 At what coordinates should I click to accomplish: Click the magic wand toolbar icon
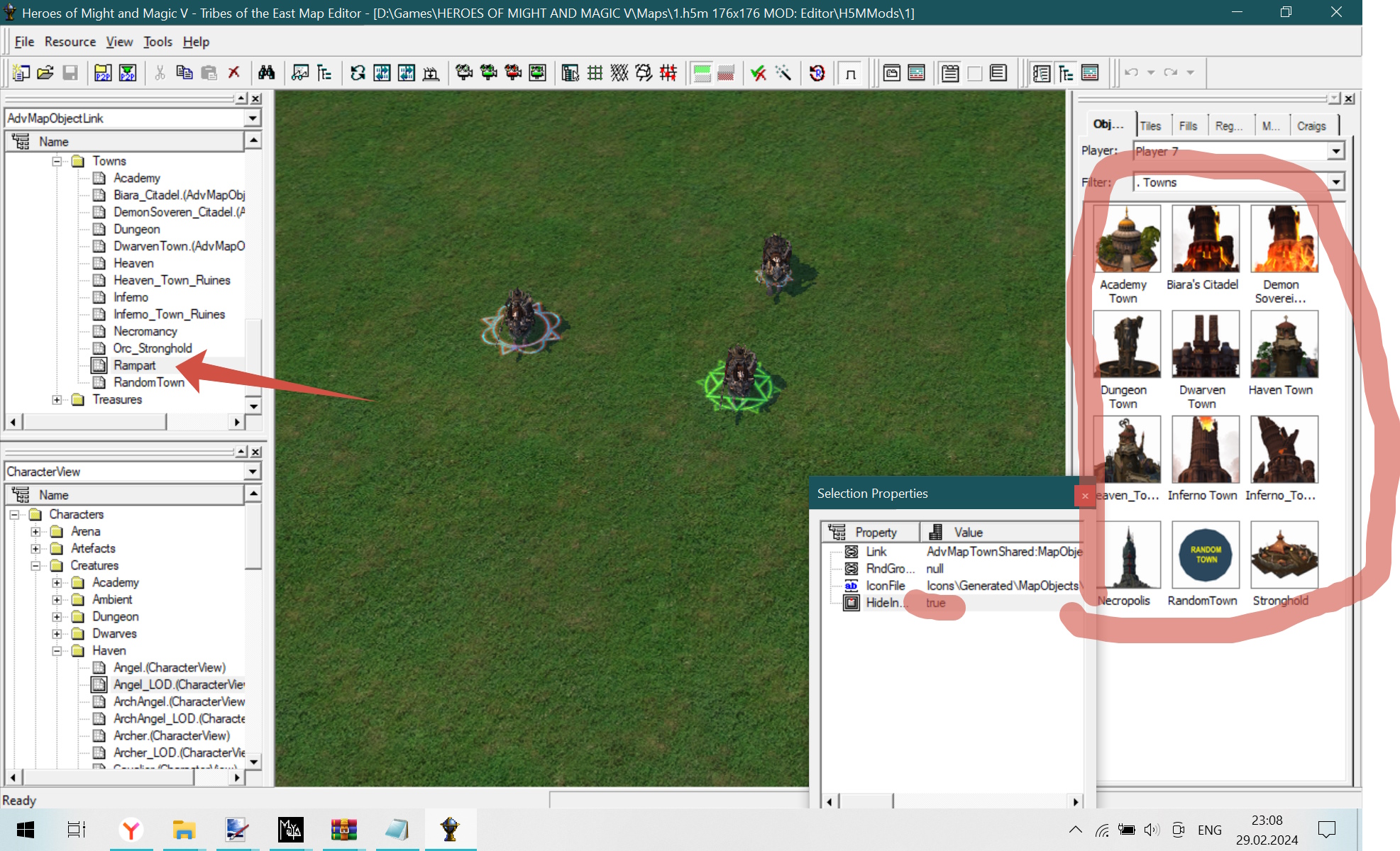point(783,72)
